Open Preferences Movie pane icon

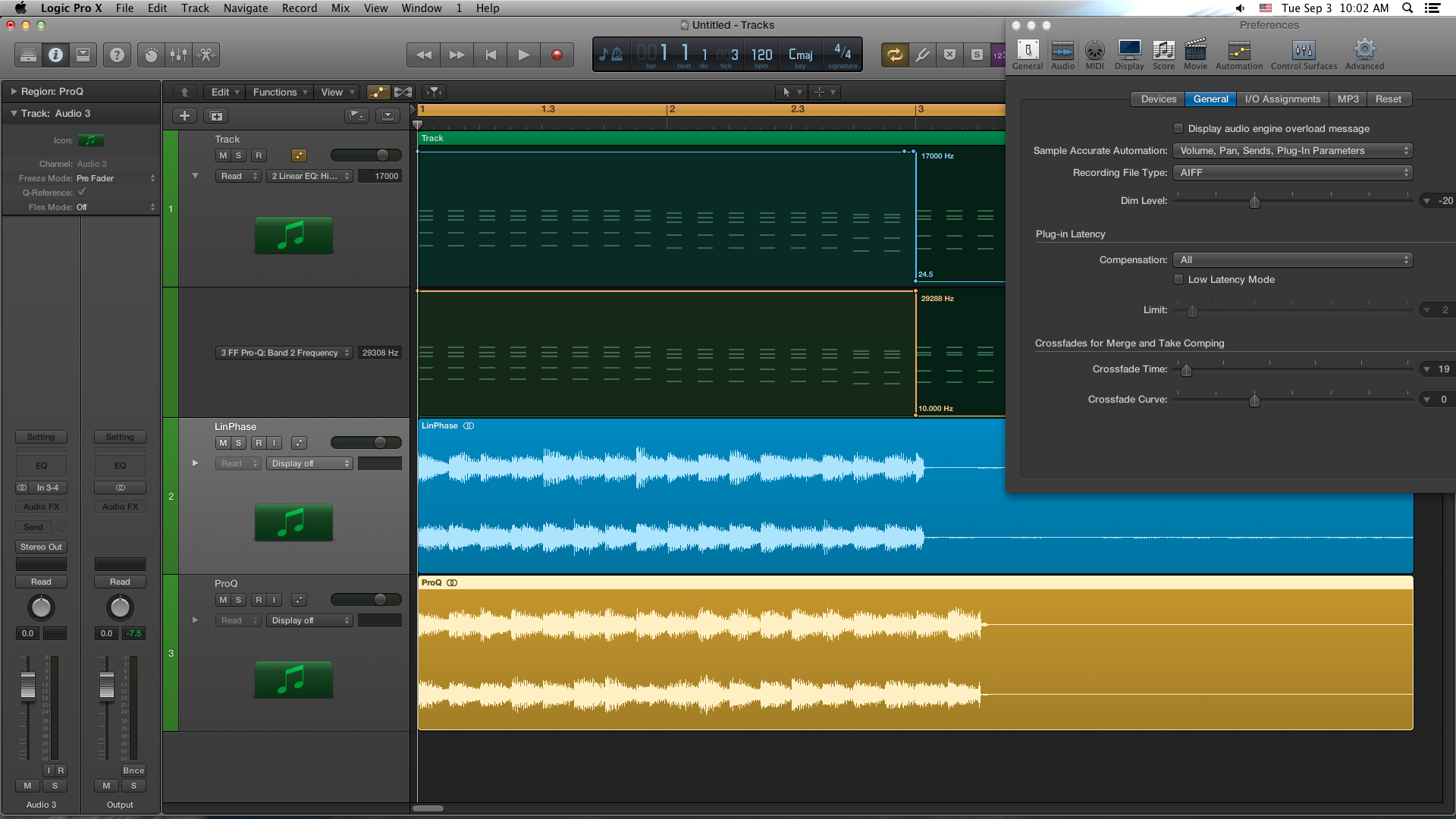point(1195,55)
